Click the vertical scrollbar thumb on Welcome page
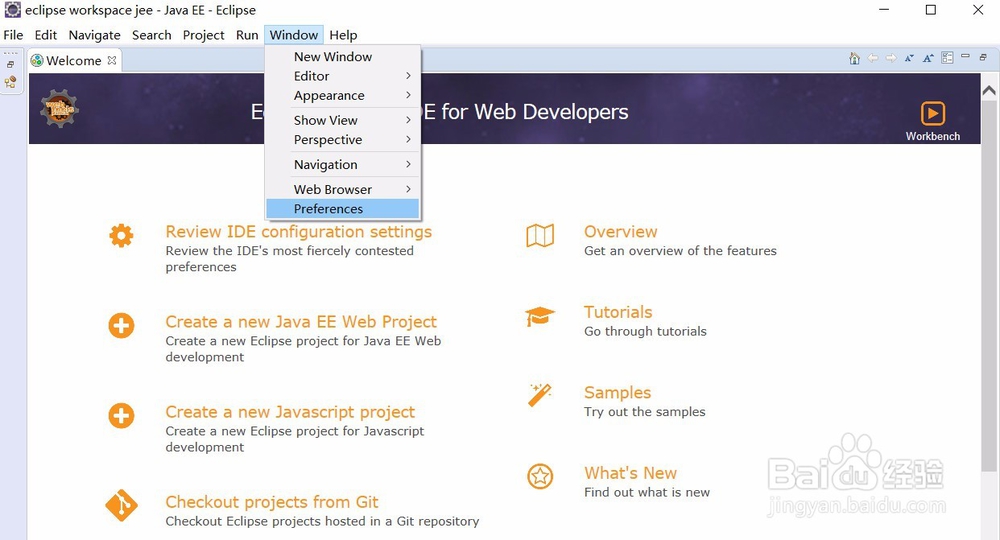This screenshot has height=540, width=1000. (989, 287)
